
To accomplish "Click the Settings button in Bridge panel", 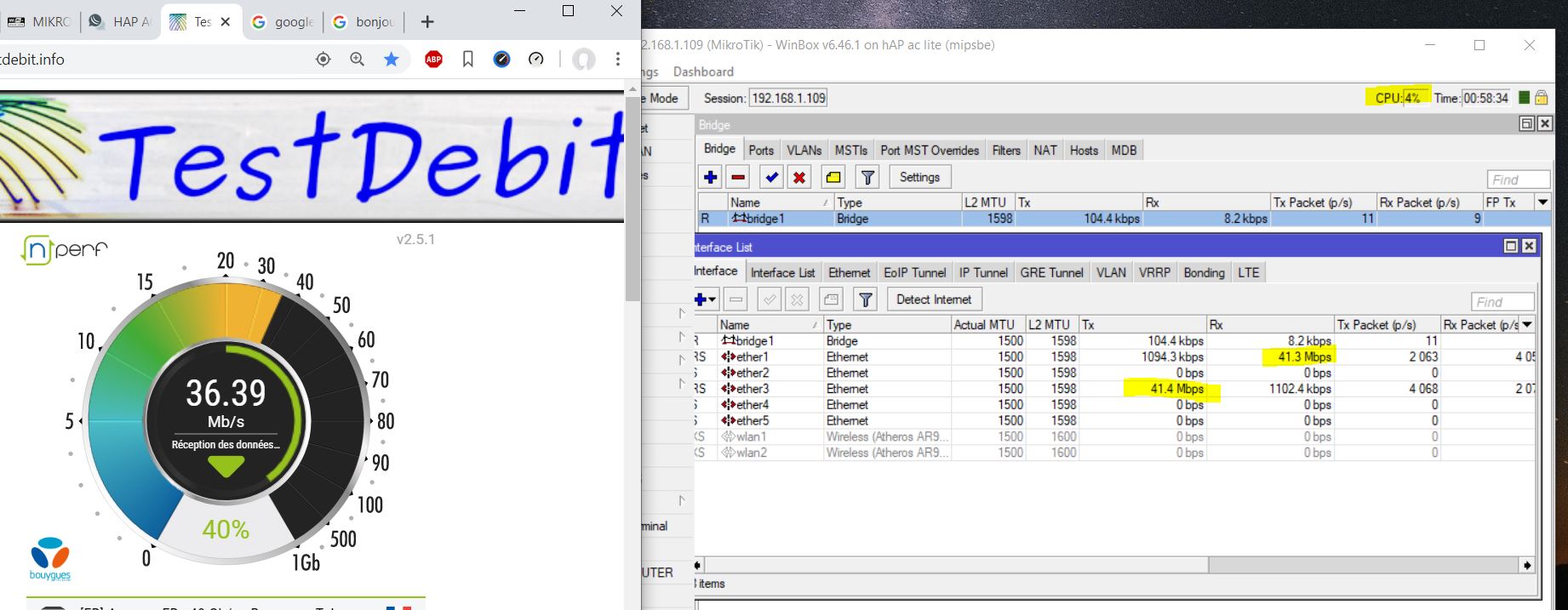I will (919, 177).
